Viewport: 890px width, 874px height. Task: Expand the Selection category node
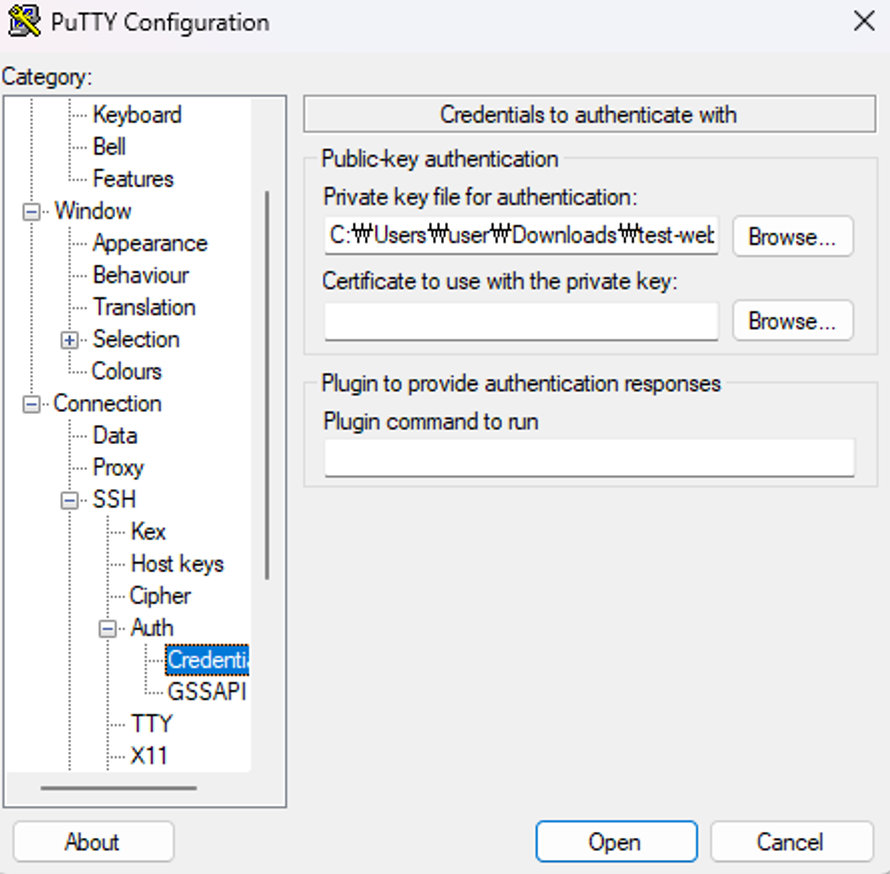69,341
